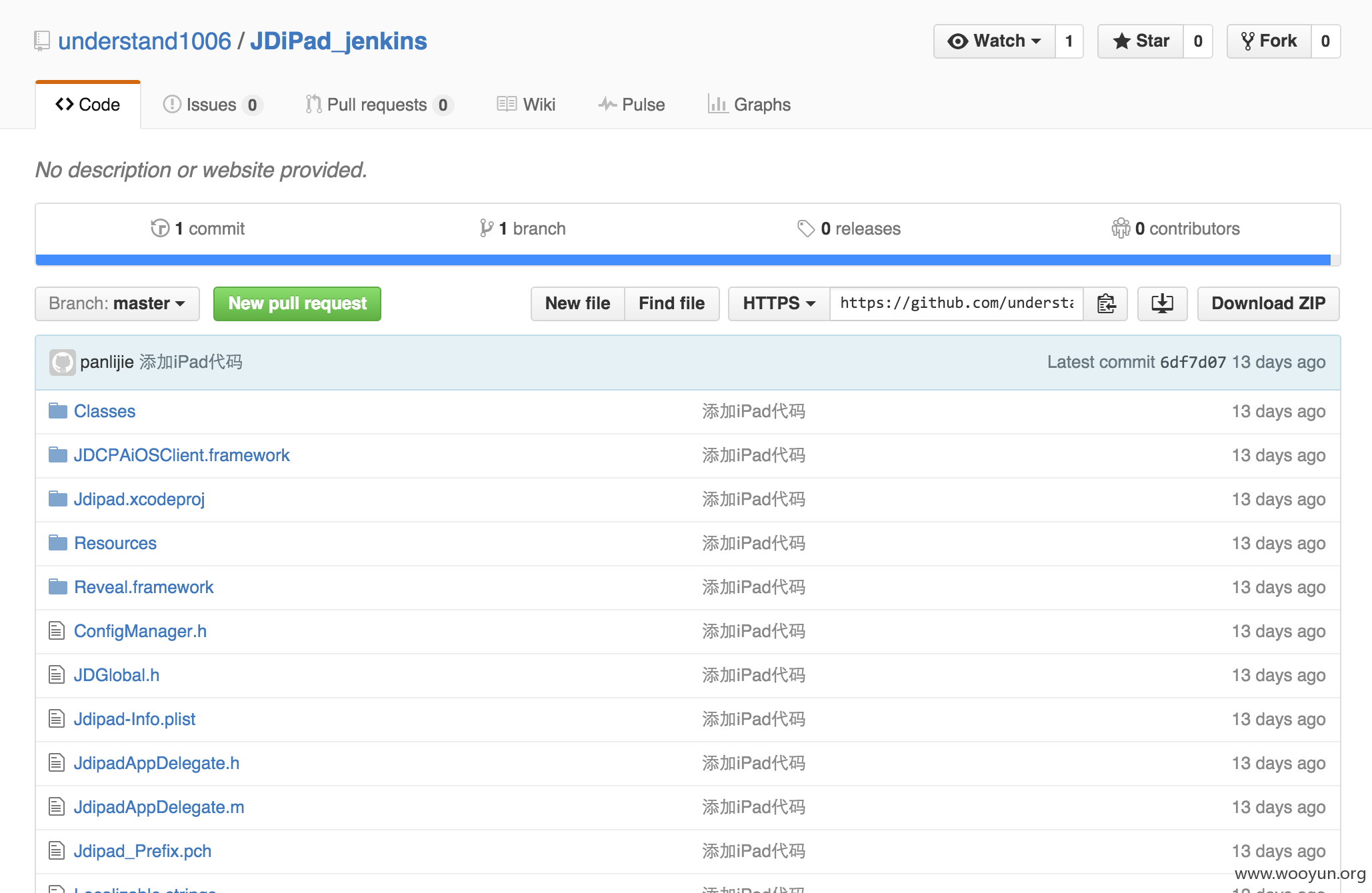
Task: Click the clone in desktop icon
Action: [x=1162, y=304]
